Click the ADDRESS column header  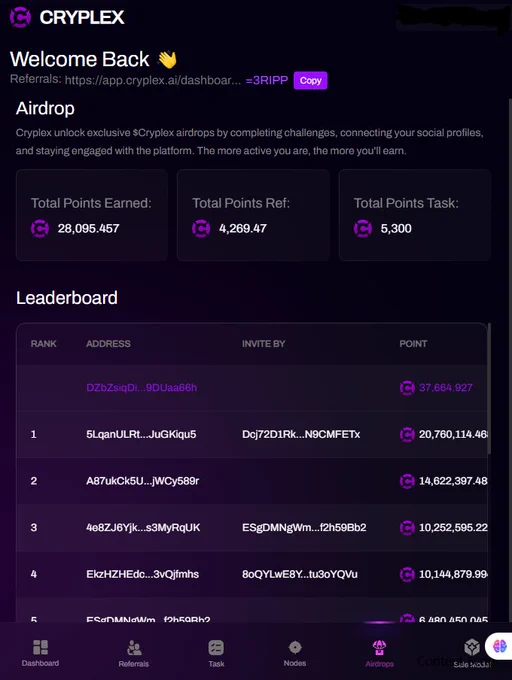(108, 344)
